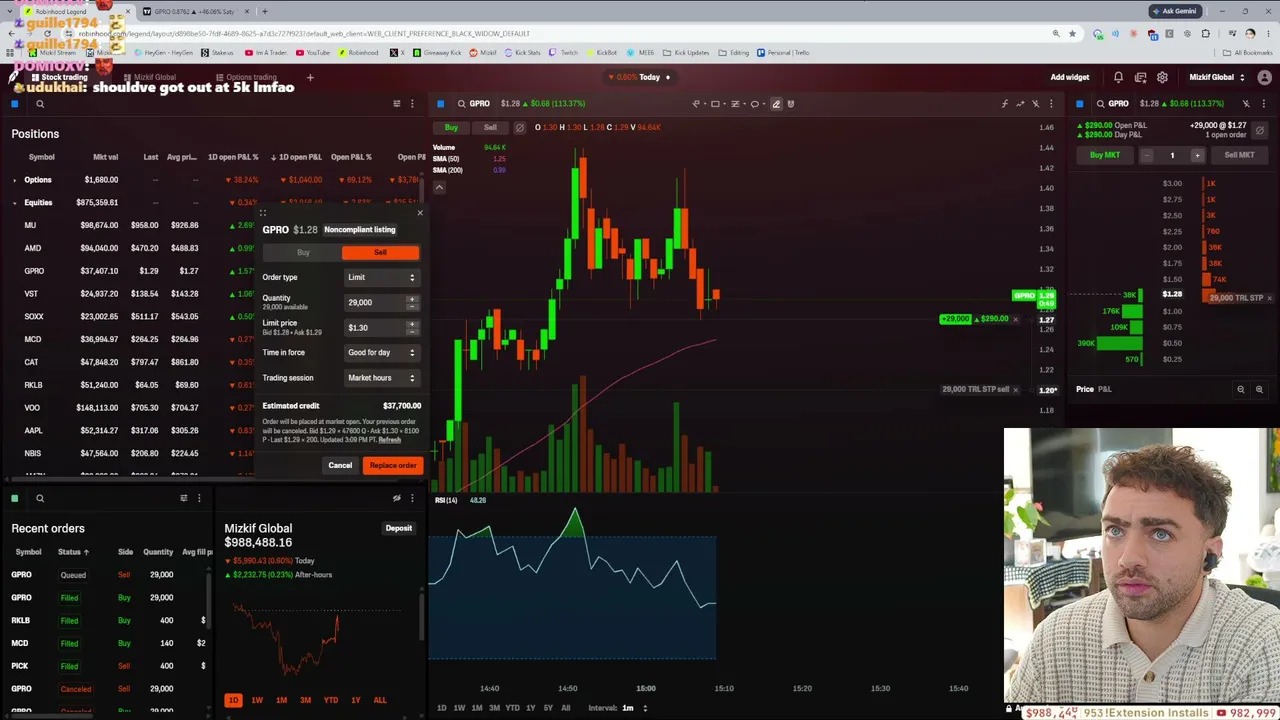
Task: Select the 1W range on account chart
Action: (257, 700)
